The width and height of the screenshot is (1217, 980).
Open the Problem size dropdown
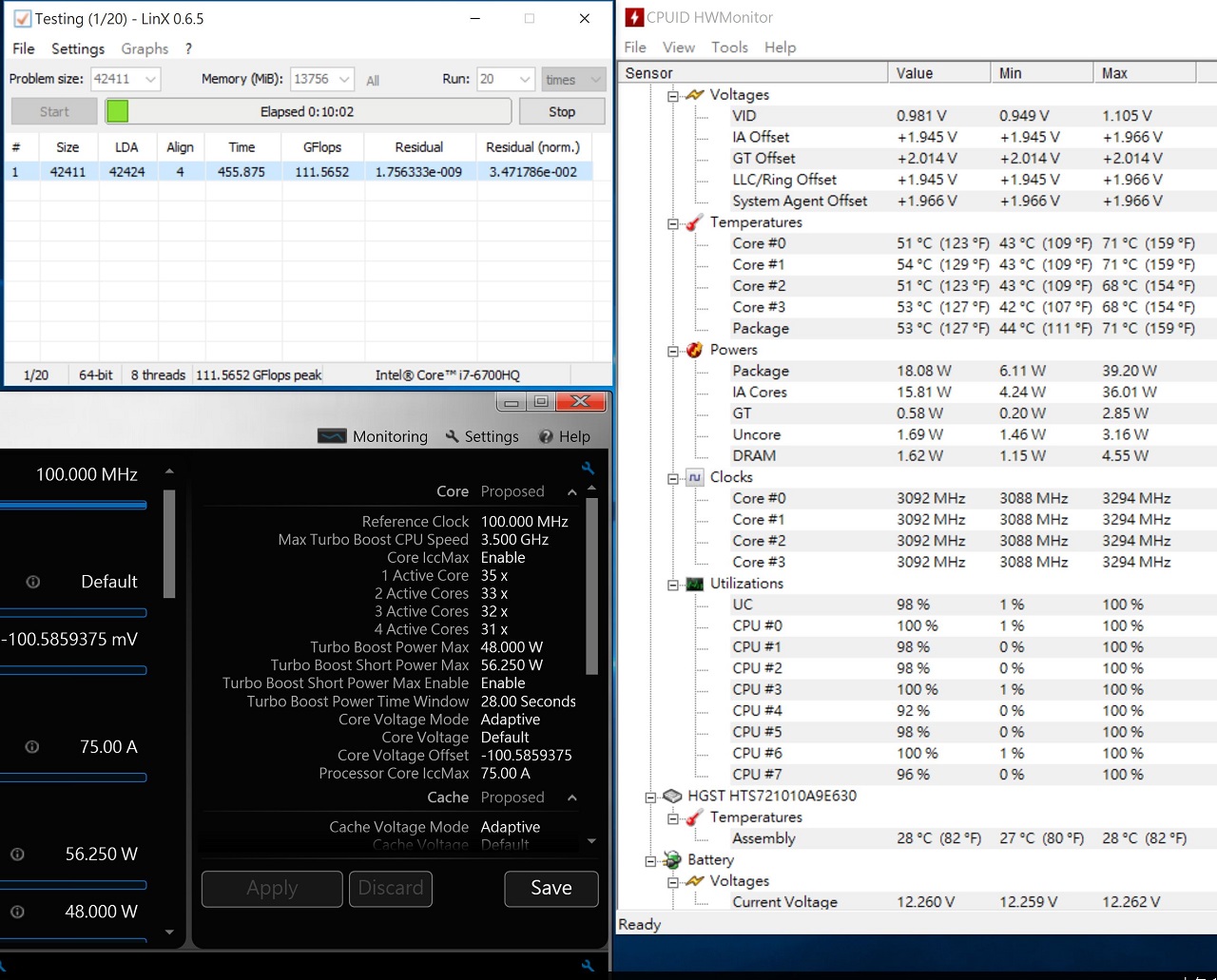pos(150,80)
